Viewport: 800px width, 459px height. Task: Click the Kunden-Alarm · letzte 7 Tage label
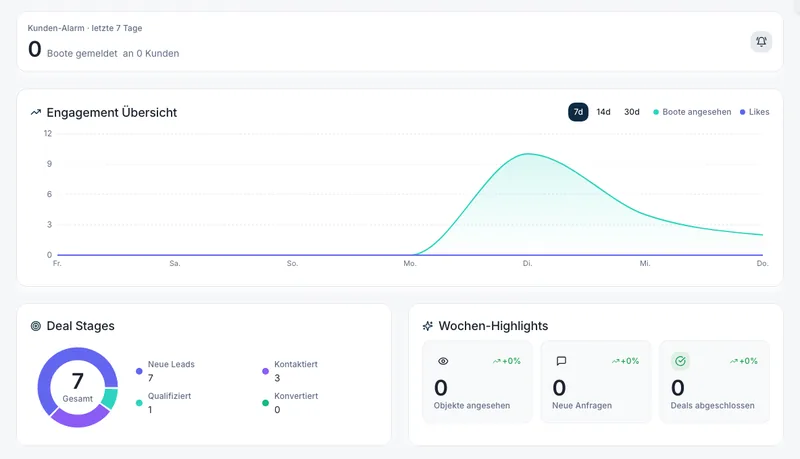(x=85, y=28)
